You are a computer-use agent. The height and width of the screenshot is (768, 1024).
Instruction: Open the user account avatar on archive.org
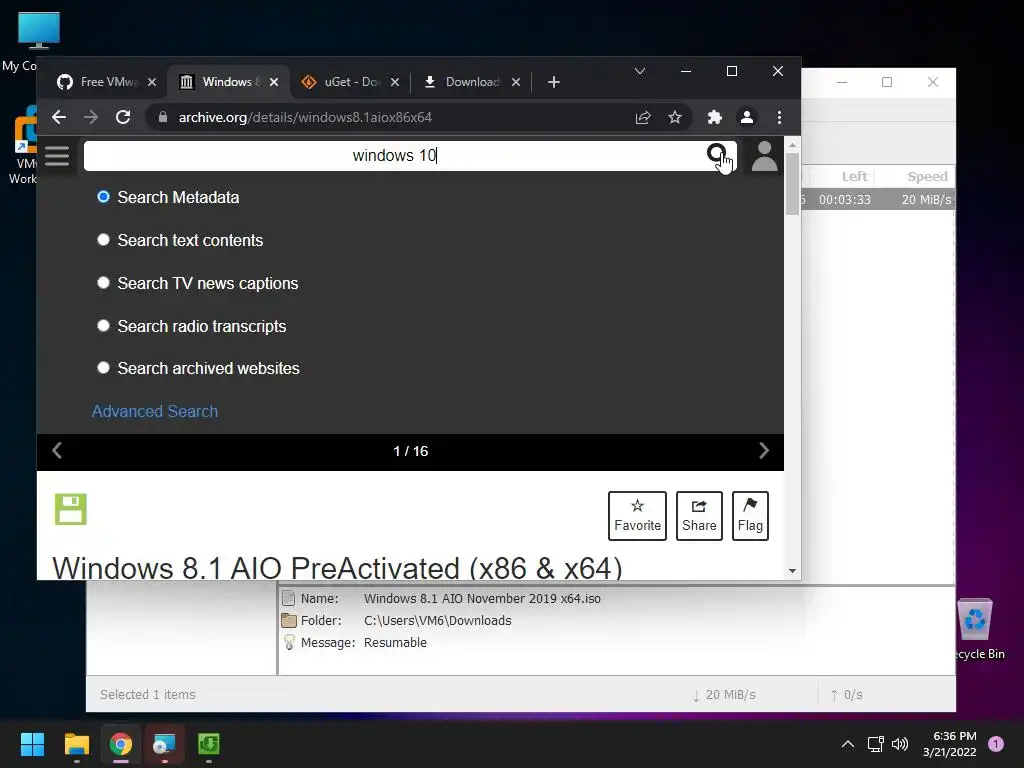click(x=764, y=156)
